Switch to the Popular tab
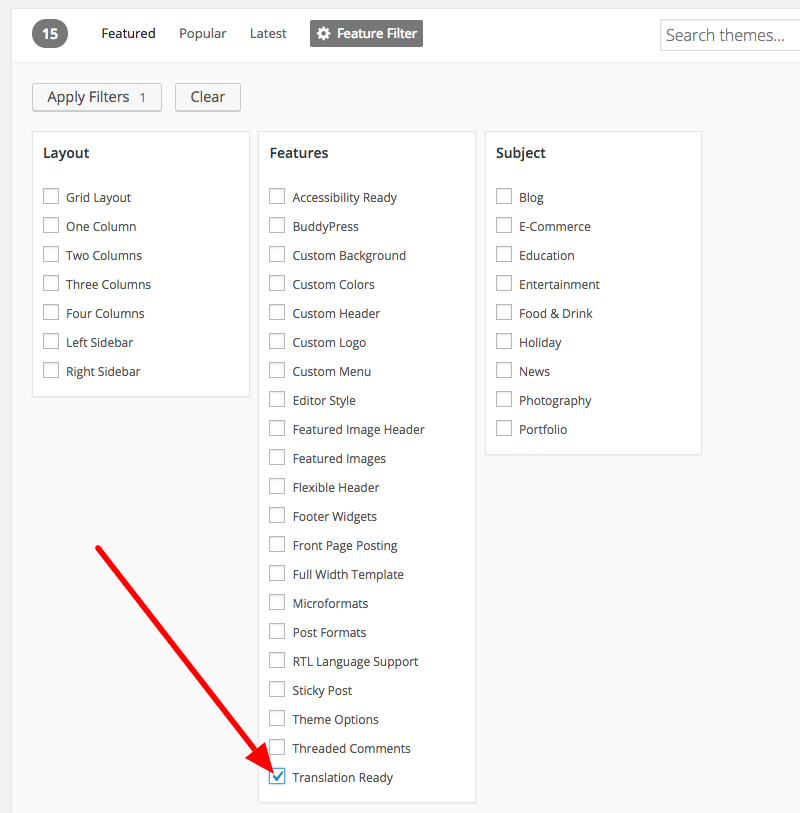Image resolution: width=800 pixels, height=813 pixels. 202,33
